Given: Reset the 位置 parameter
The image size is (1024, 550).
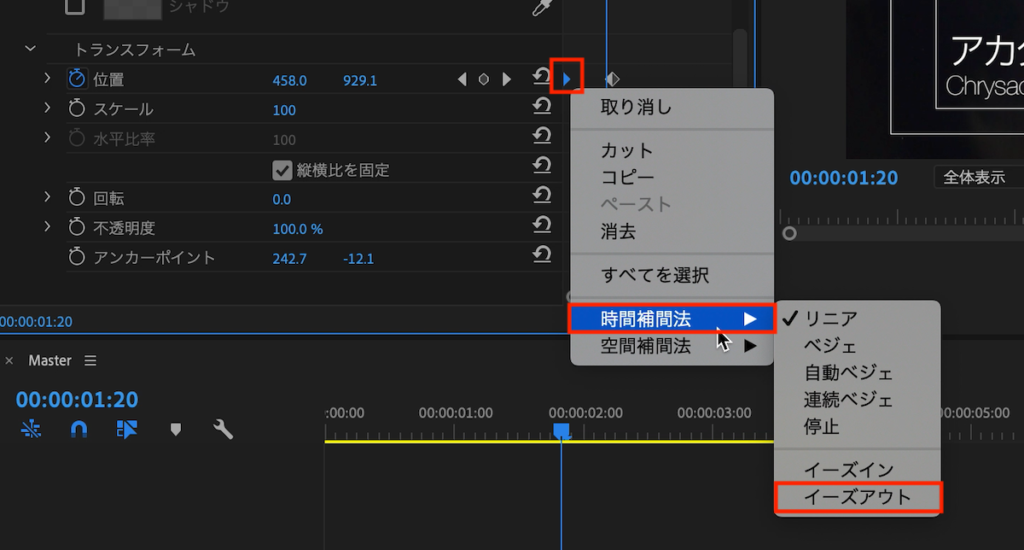Looking at the screenshot, I should pos(541,77).
